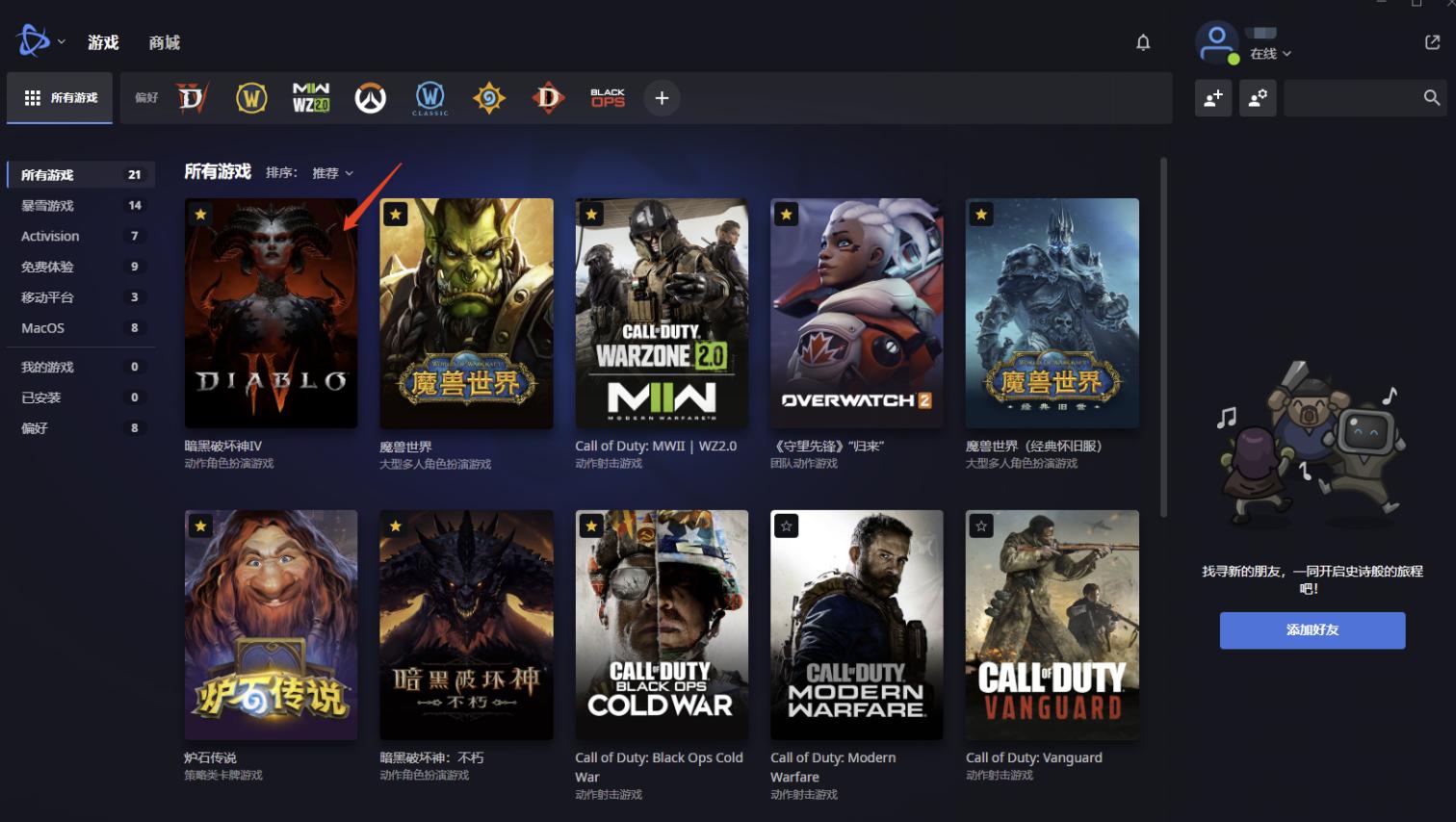Select the 暴雪游戏 category in sidebar
This screenshot has height=822, width=1456.
coord(48,205)
